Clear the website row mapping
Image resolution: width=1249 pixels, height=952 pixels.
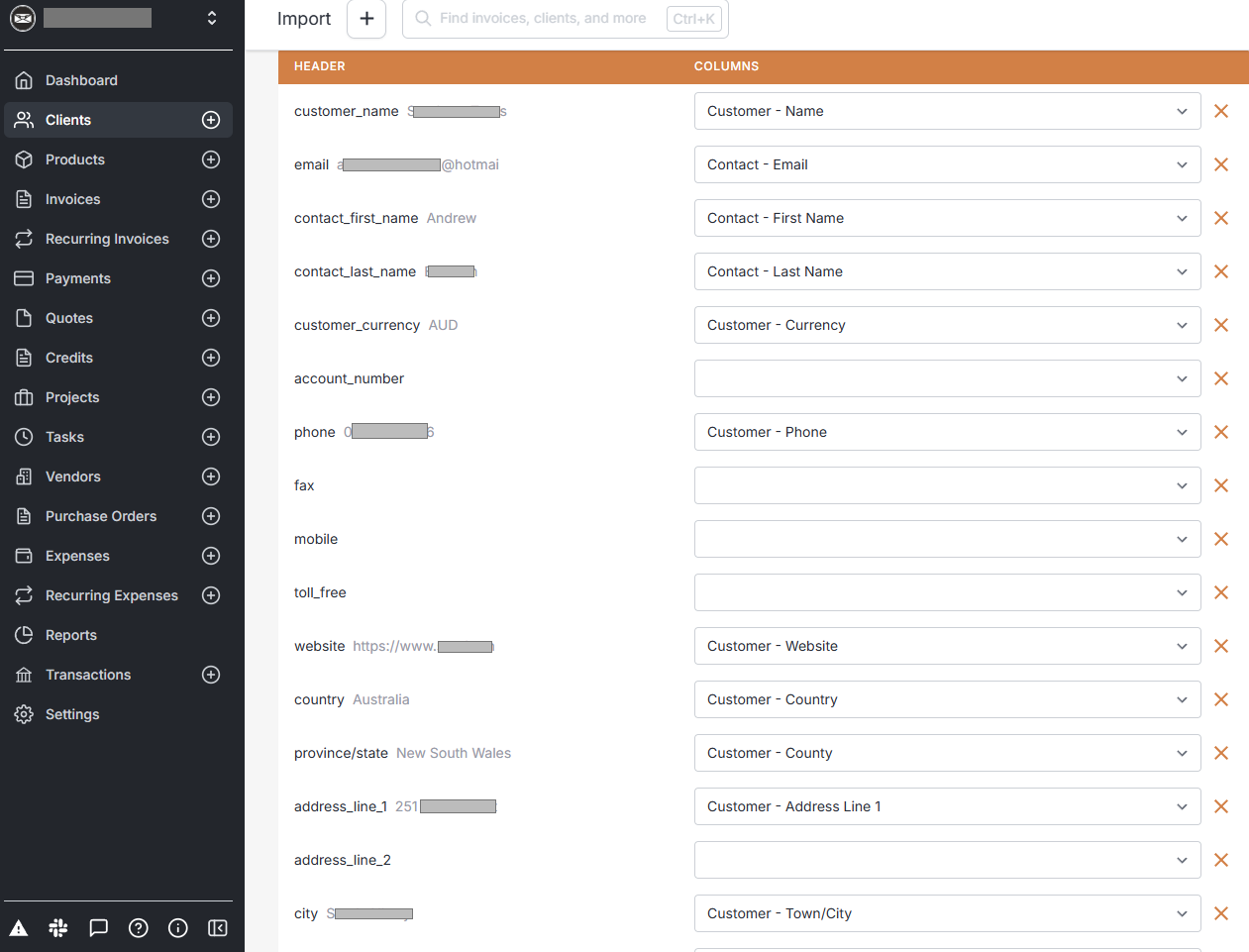pyautogui.click(x=1221, y=646)
